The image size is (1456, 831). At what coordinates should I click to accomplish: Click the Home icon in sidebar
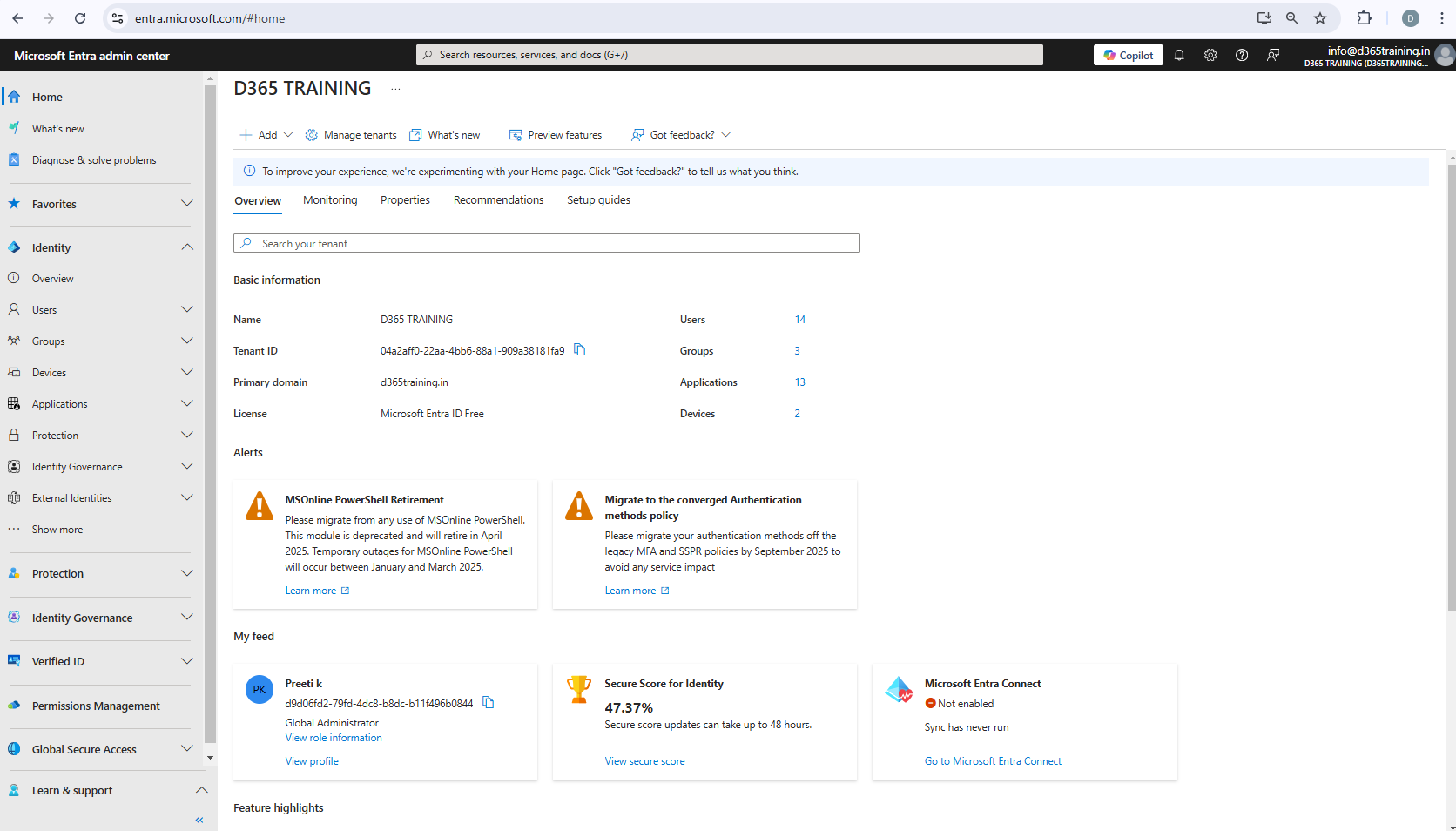14,97
